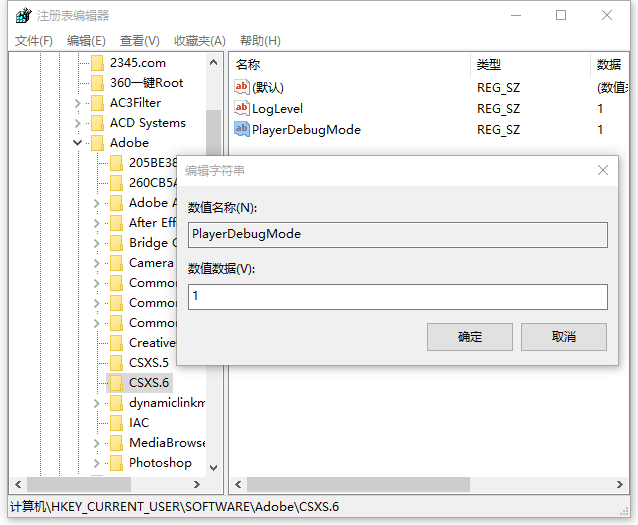
Task: Expand the dynamiclinkm tree node
Action: (97, 403)
